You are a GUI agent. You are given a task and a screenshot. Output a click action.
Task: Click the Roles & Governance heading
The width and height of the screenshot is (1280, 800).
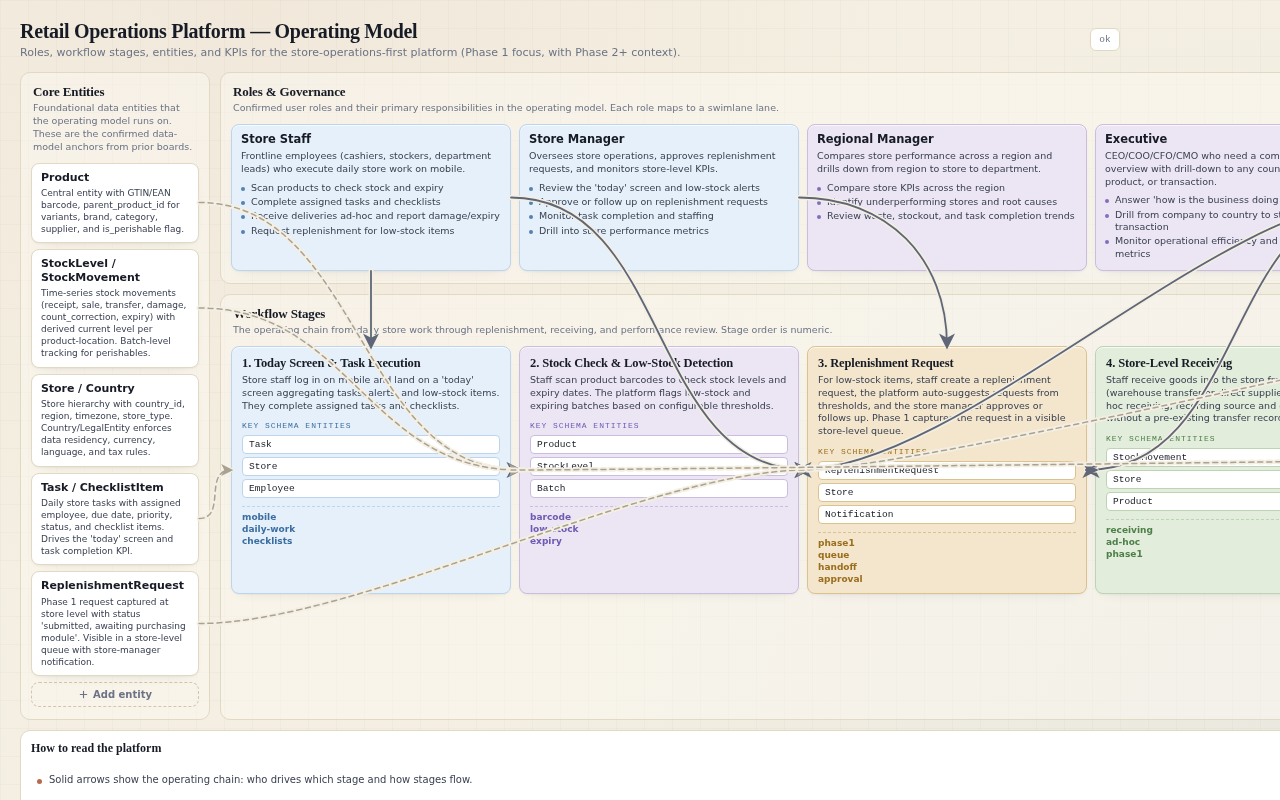289,92
